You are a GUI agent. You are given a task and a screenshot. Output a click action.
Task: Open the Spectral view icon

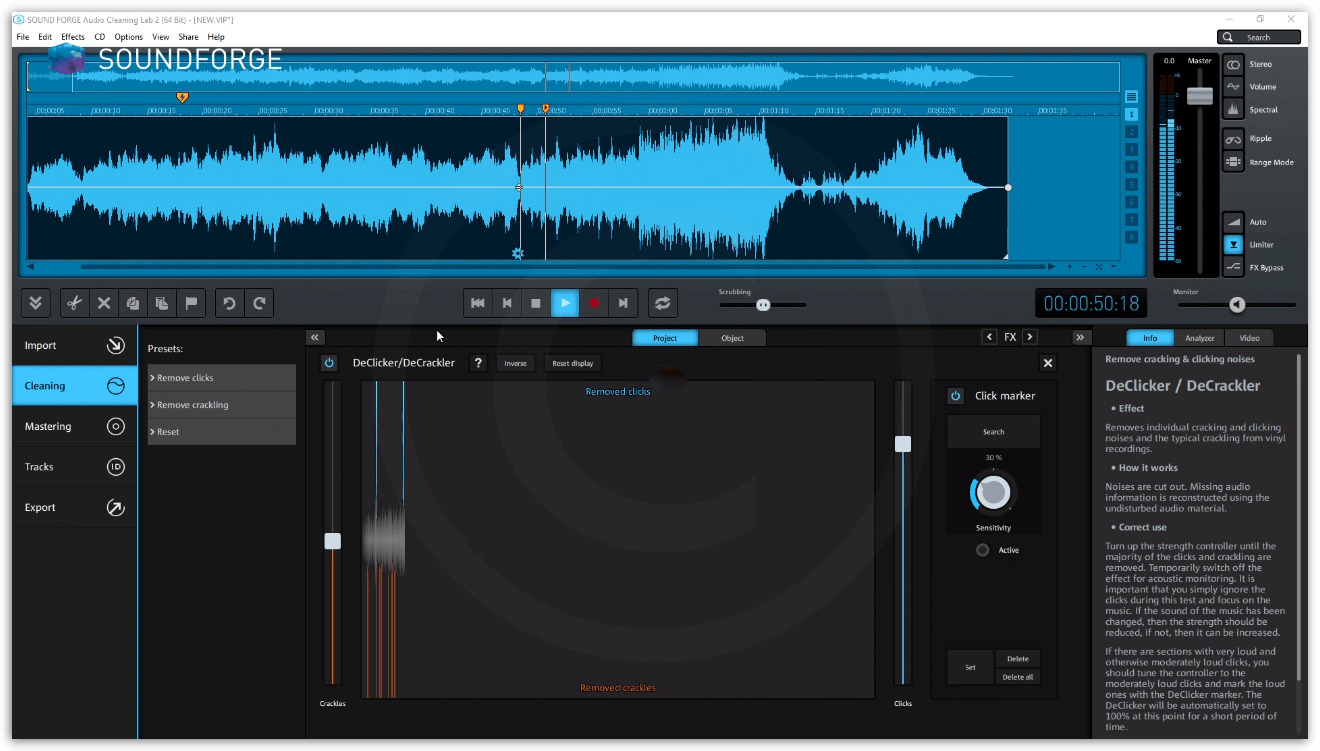tap(1233, 109)
